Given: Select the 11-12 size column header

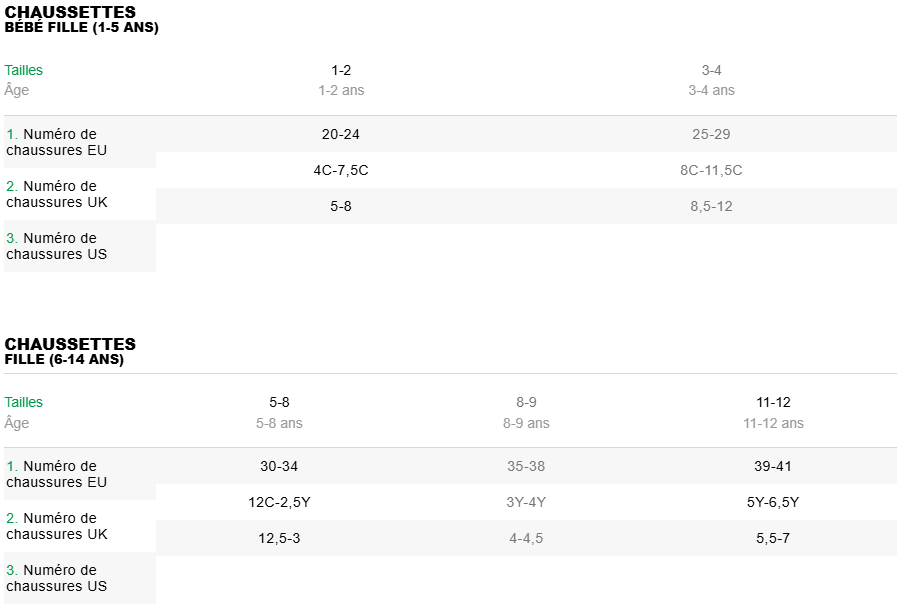Looking at the screenshot, I should (773, 403).
